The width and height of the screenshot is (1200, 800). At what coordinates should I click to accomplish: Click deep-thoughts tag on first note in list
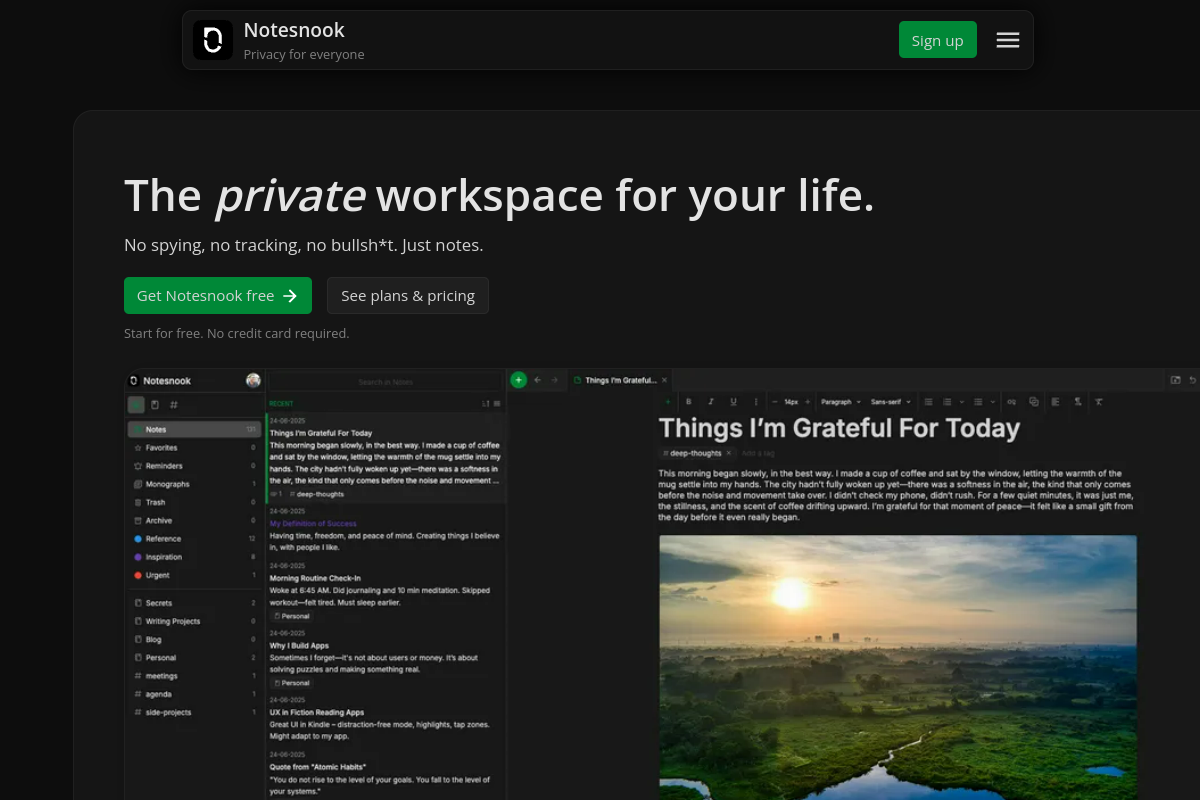coord(317,494)
